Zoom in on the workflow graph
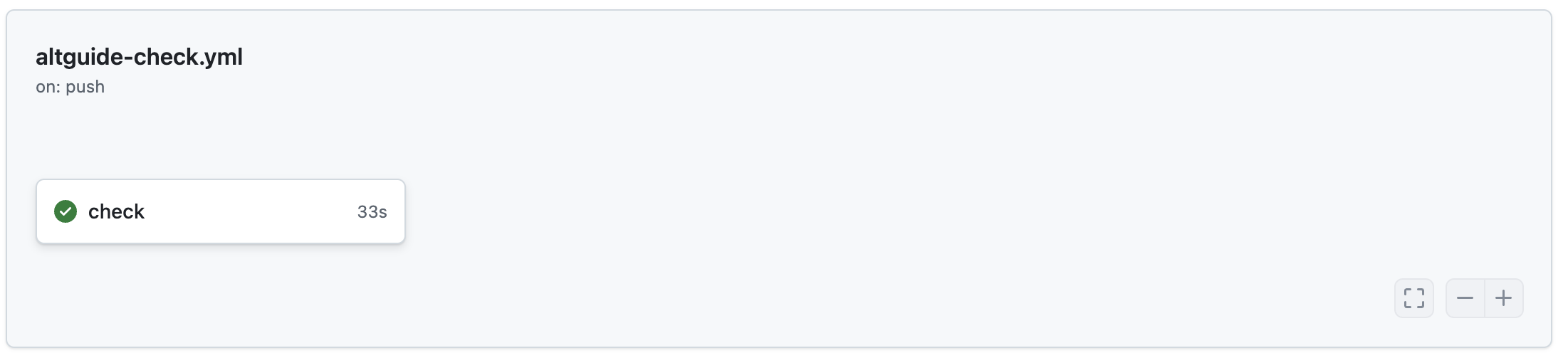Screen dimensions: 1568x353 (x=1503, y=298)
